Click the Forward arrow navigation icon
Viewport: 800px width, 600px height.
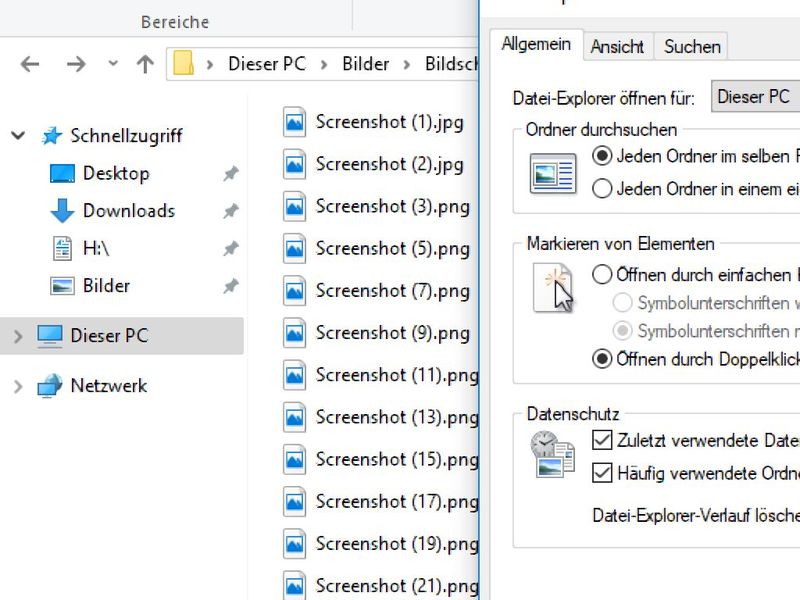pyautogui.click(x=76, y=64)
